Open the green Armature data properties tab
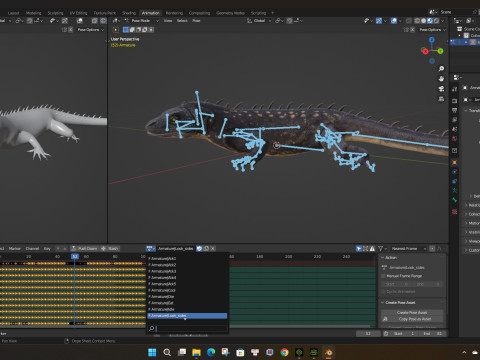 [x=455, y=190]
